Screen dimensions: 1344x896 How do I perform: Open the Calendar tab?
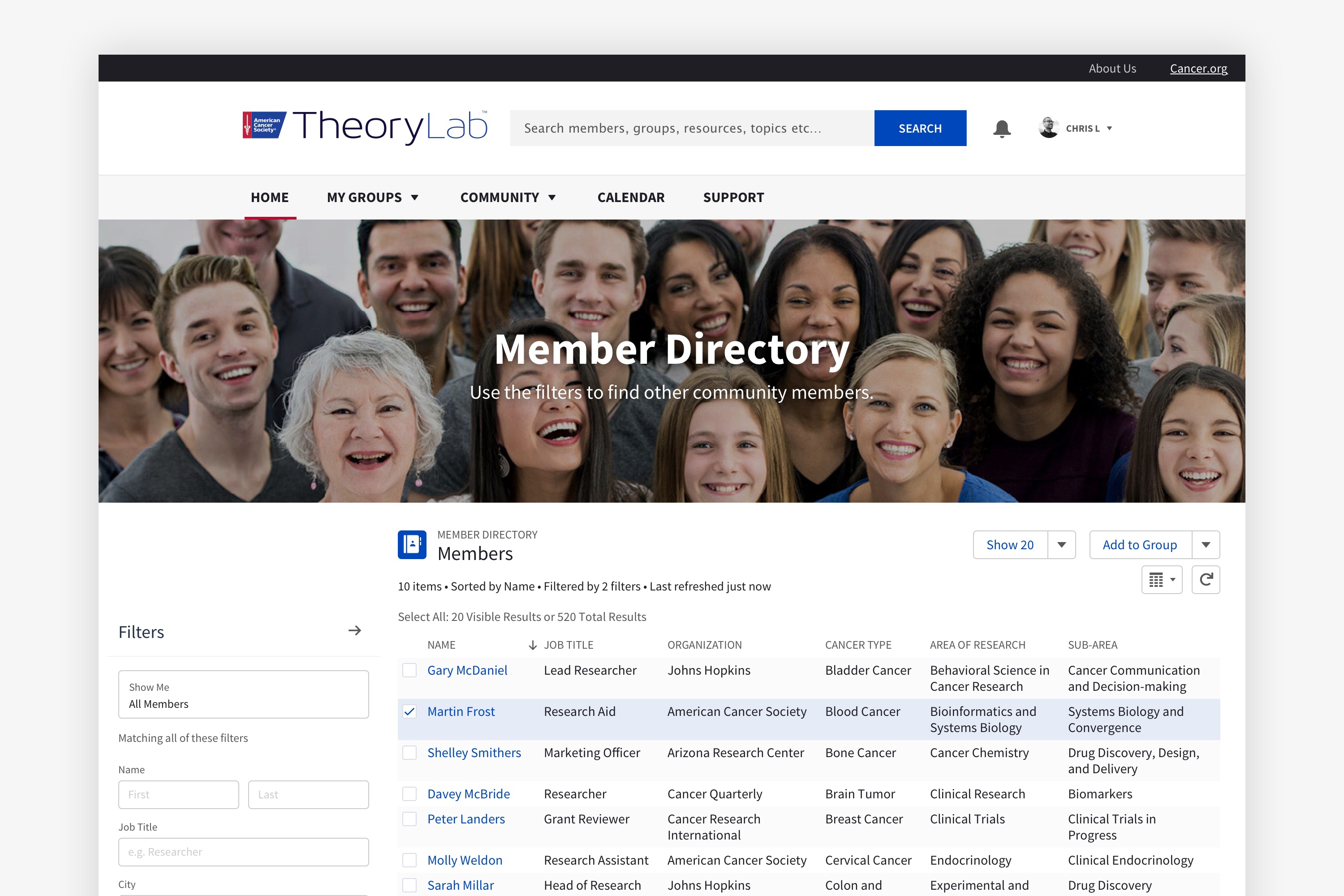point(631,198)
